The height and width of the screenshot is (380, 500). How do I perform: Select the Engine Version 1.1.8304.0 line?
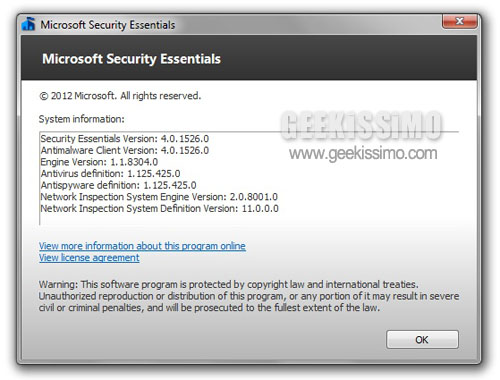coord(99,162)
